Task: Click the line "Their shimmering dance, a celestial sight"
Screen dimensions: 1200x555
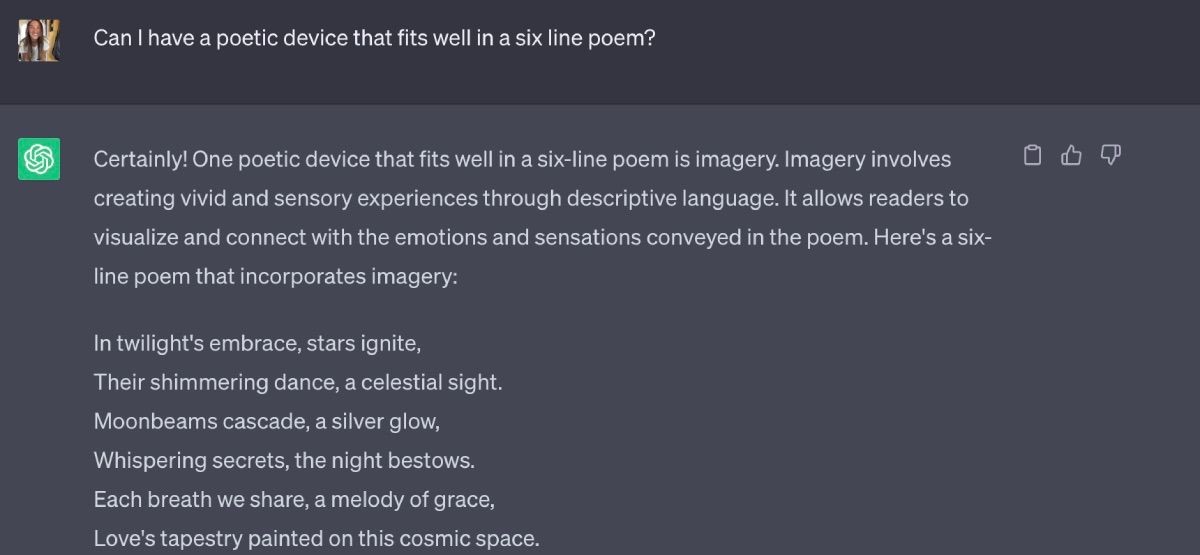Action: (x=298, y=382)
